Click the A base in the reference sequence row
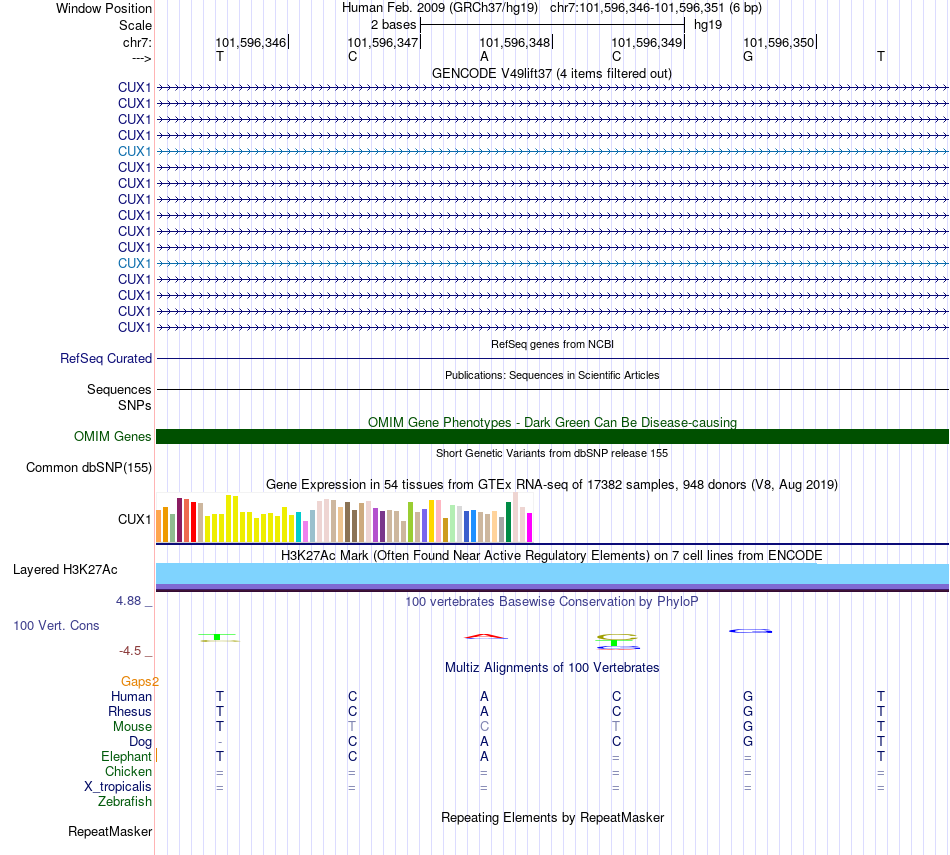The width and height of the screenshot is (950, 855). tap(484, 56)
